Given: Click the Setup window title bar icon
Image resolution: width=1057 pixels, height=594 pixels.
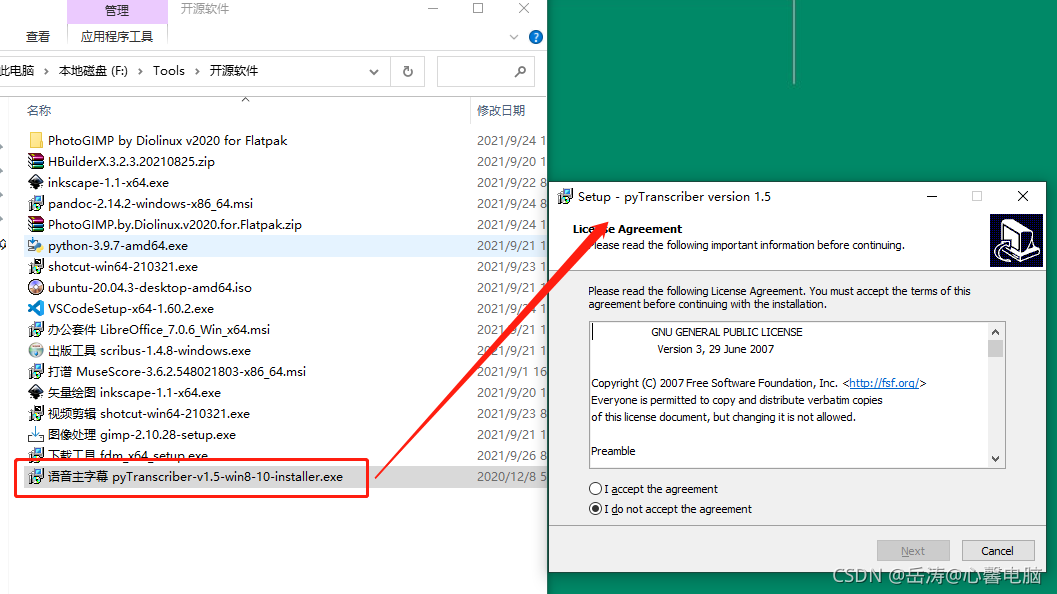Looking at the screenshot, I should (x=565, y=196).
